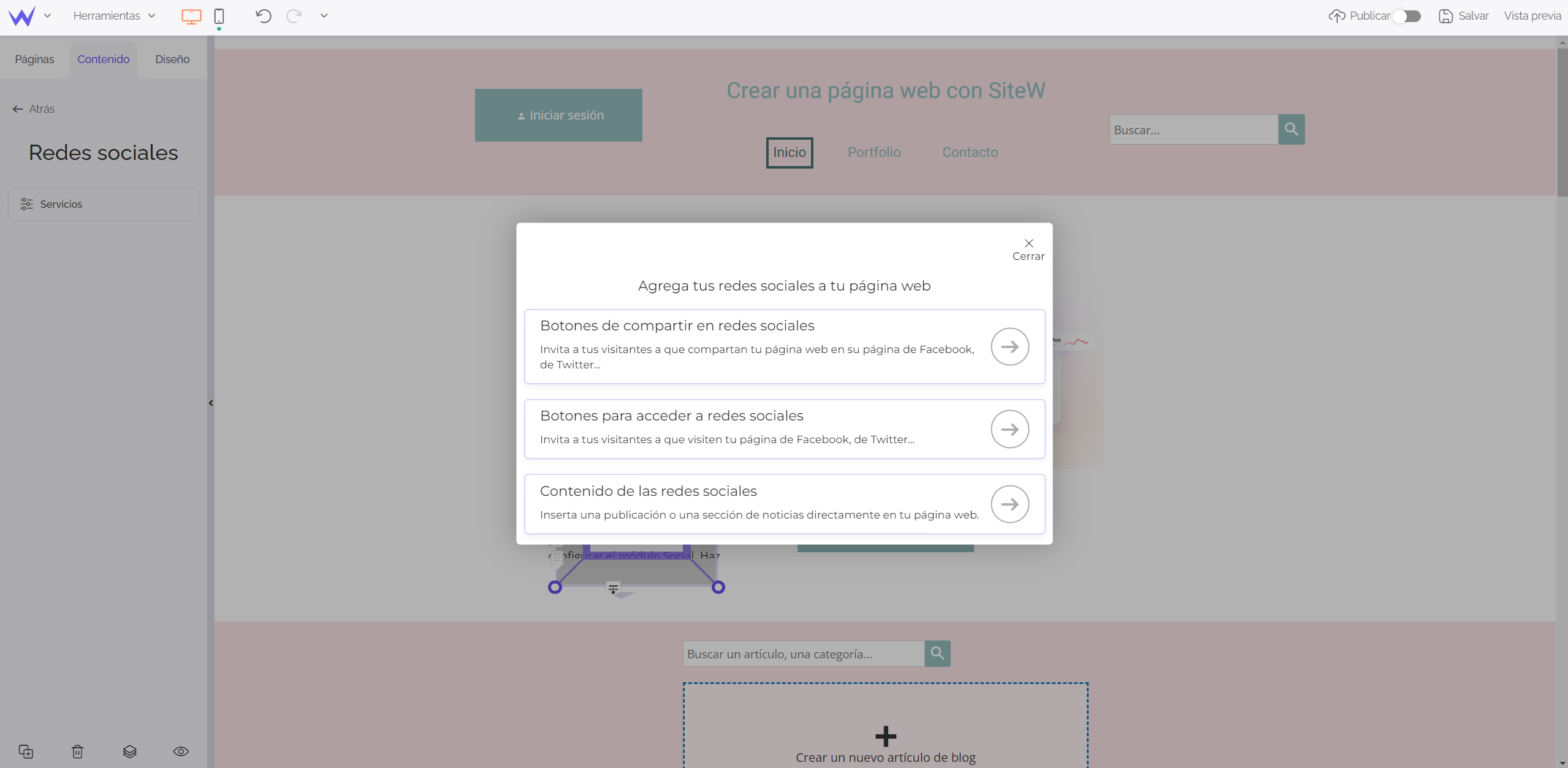The height and width of the screenshot is (768, 1568).
Task: Close the dialog with Cerrar
Action: (x=1029, y=249)
